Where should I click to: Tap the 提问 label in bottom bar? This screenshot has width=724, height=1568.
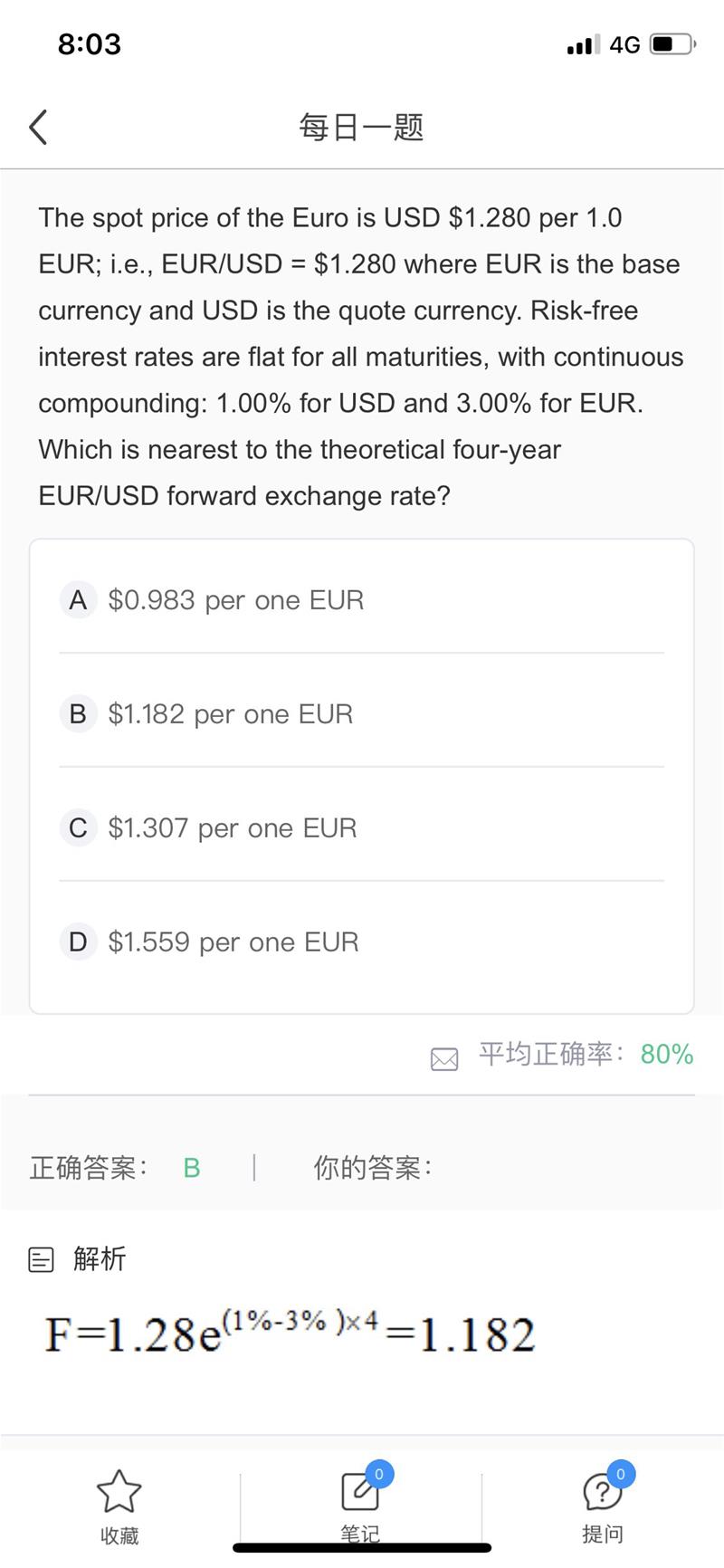[x=602, y=1535]
